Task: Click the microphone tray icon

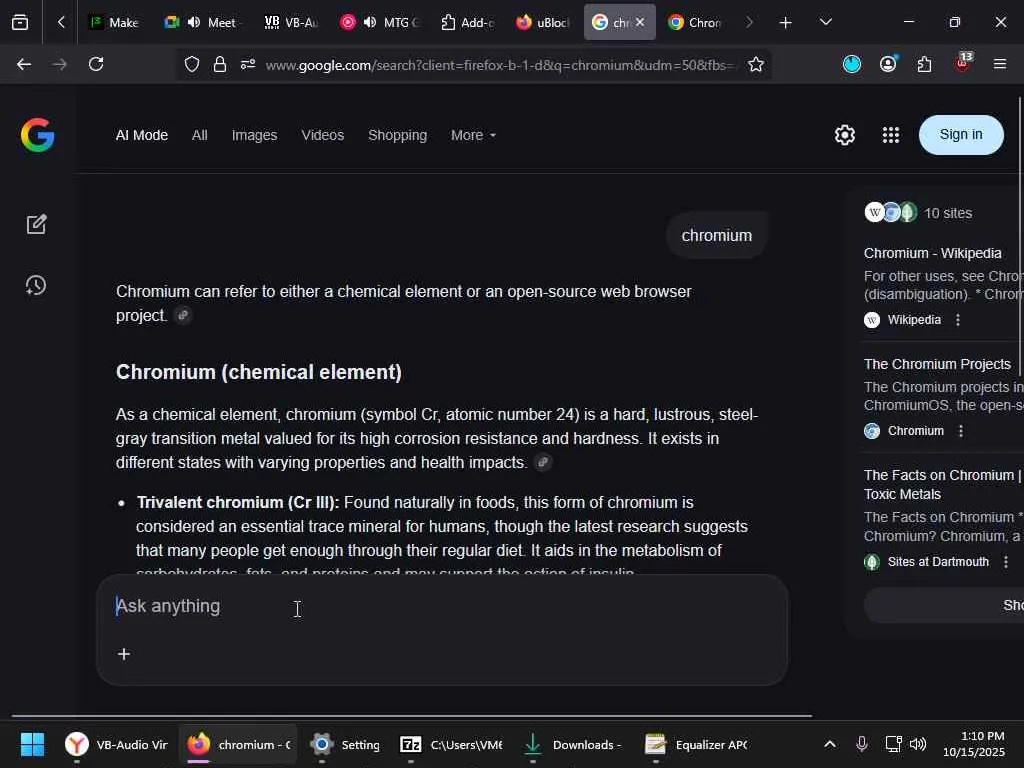Action: click(861, 744)
